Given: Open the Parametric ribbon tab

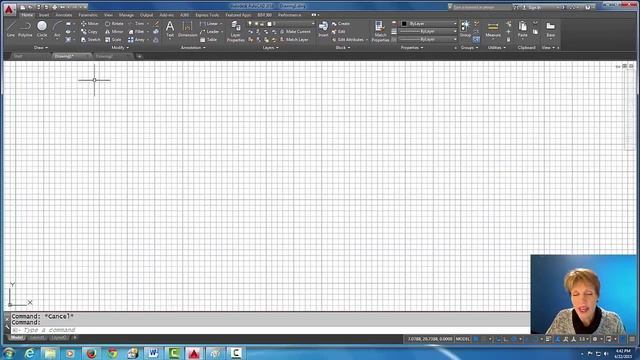Looking at the screenshot, I should (x=88, y=15).
